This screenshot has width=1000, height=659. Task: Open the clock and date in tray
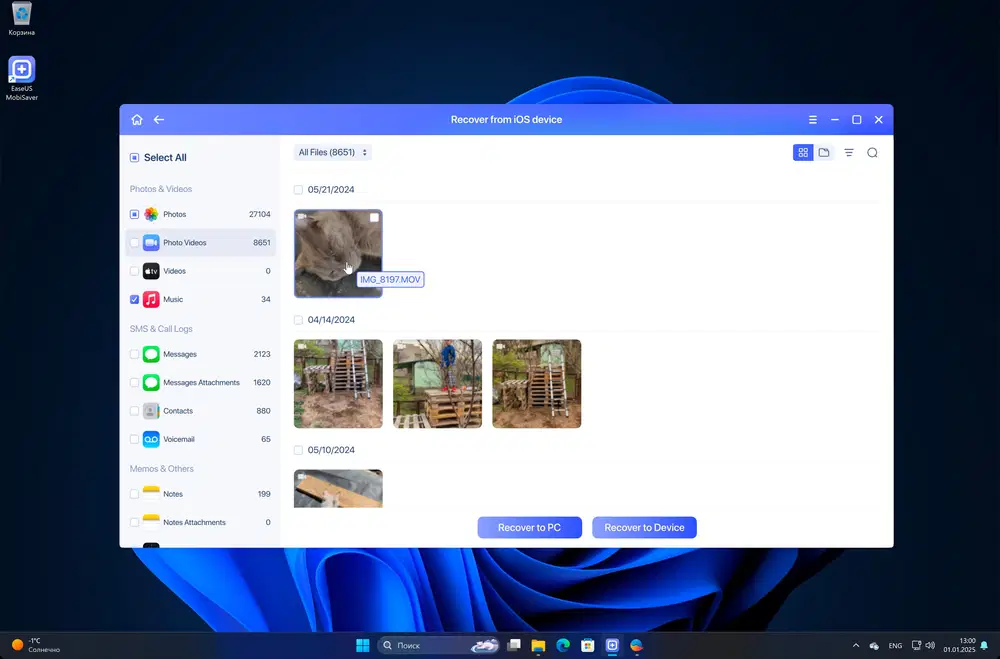[x=959, y=645]
